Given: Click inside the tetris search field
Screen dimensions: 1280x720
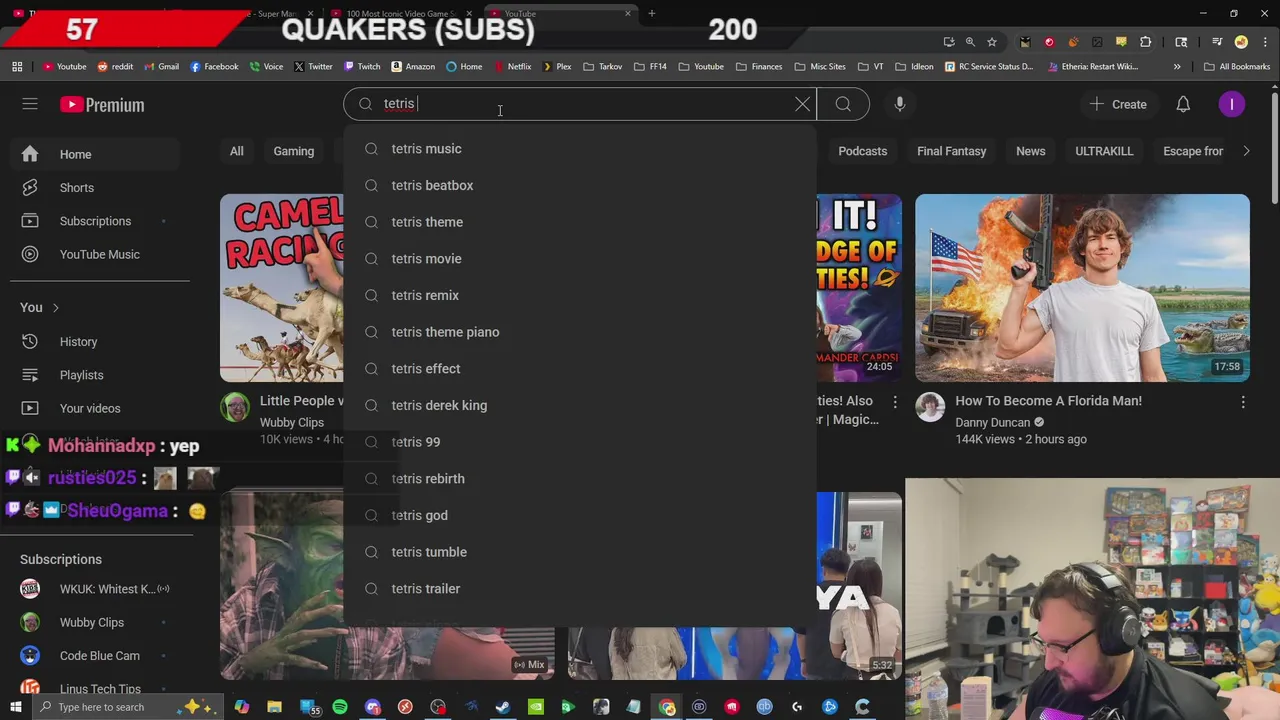Looking at the screenshot, I should point(580,104).
